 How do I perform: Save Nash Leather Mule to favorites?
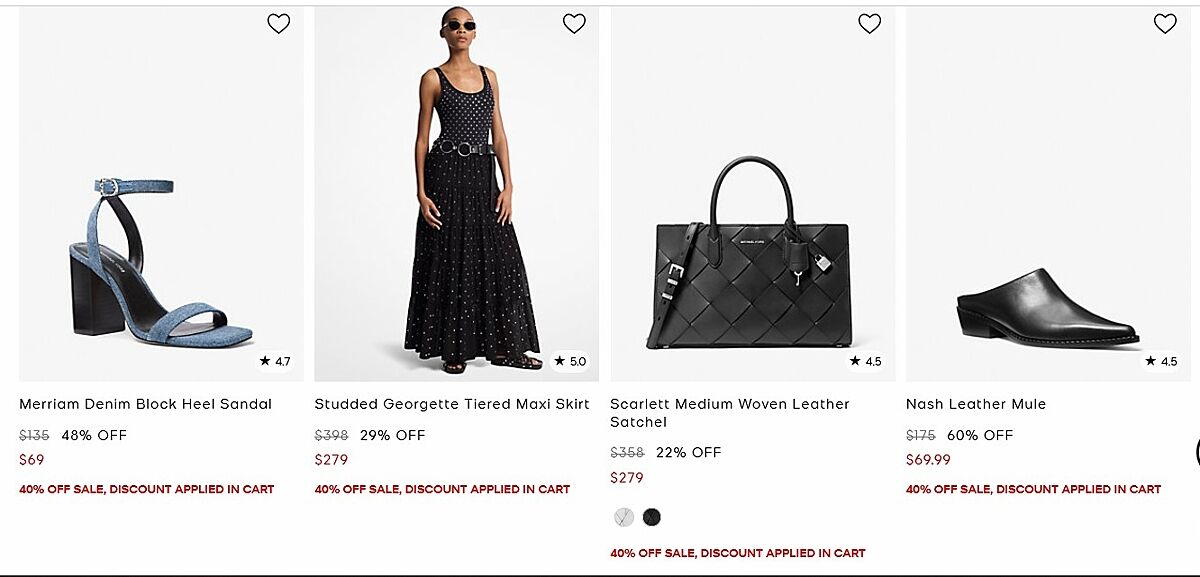click(1165, 24)
